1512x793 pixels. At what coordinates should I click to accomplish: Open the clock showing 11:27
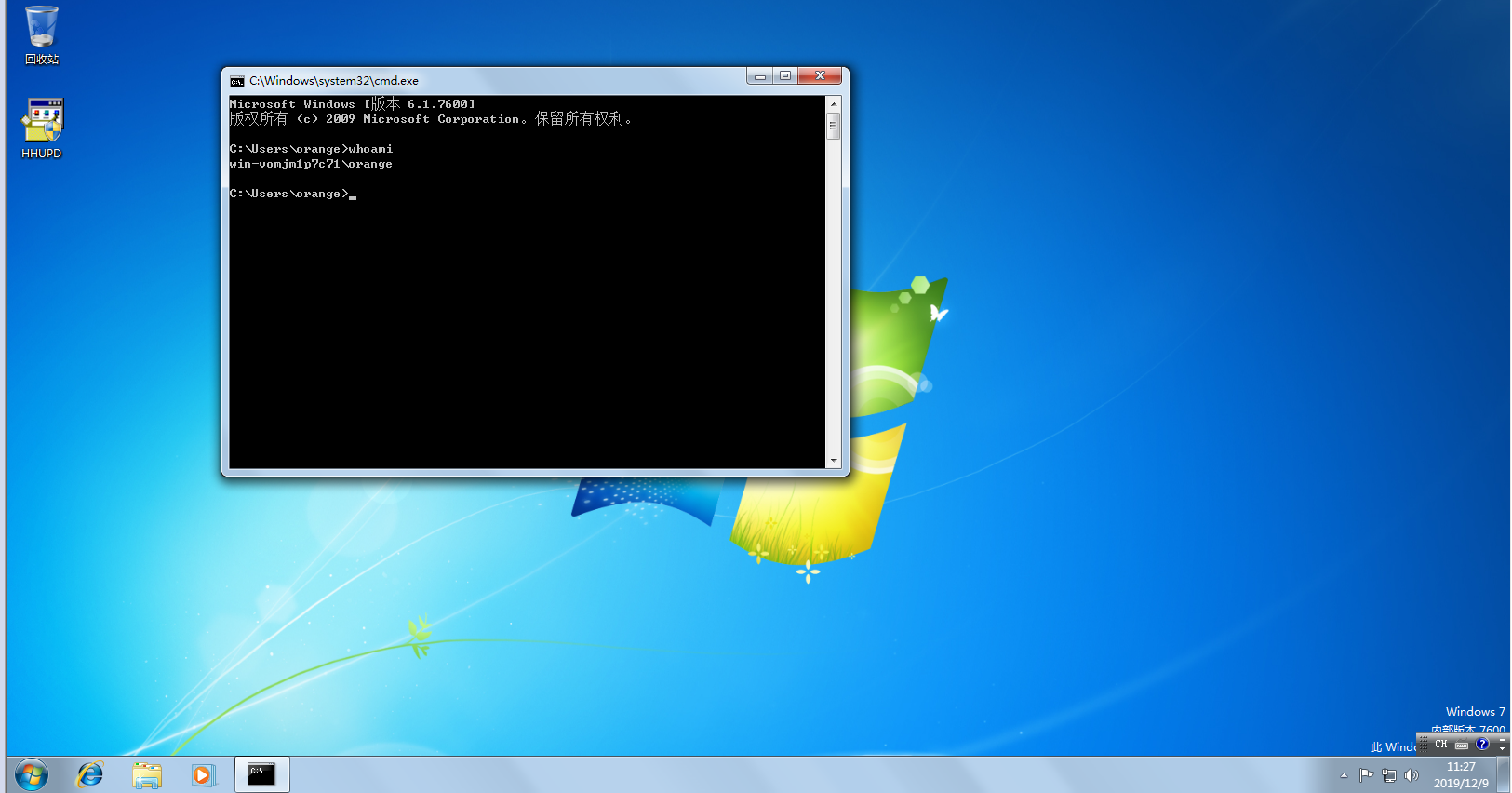pos(1461,767)
